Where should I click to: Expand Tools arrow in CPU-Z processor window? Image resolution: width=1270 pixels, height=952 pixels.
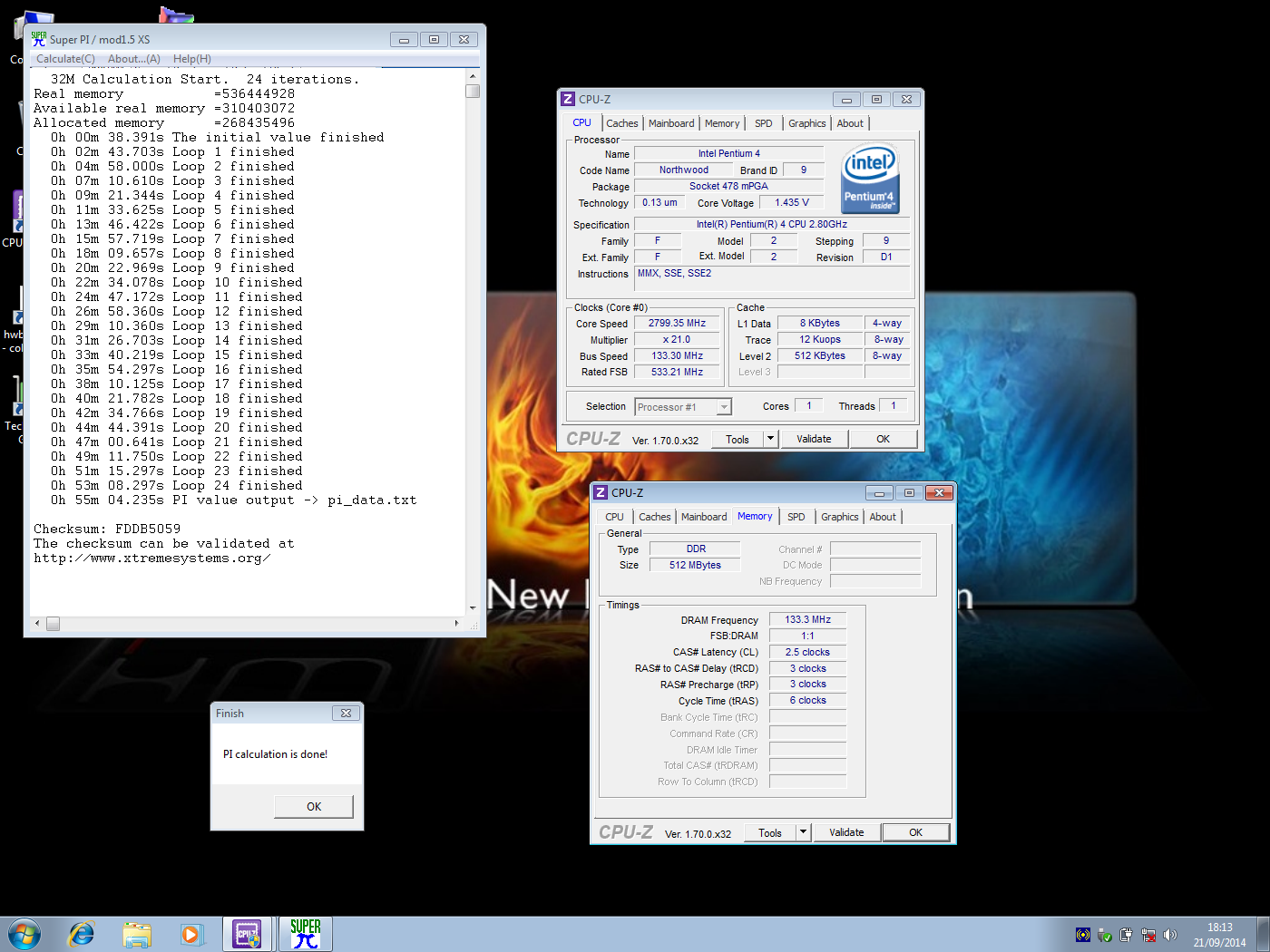pos(771,439)
